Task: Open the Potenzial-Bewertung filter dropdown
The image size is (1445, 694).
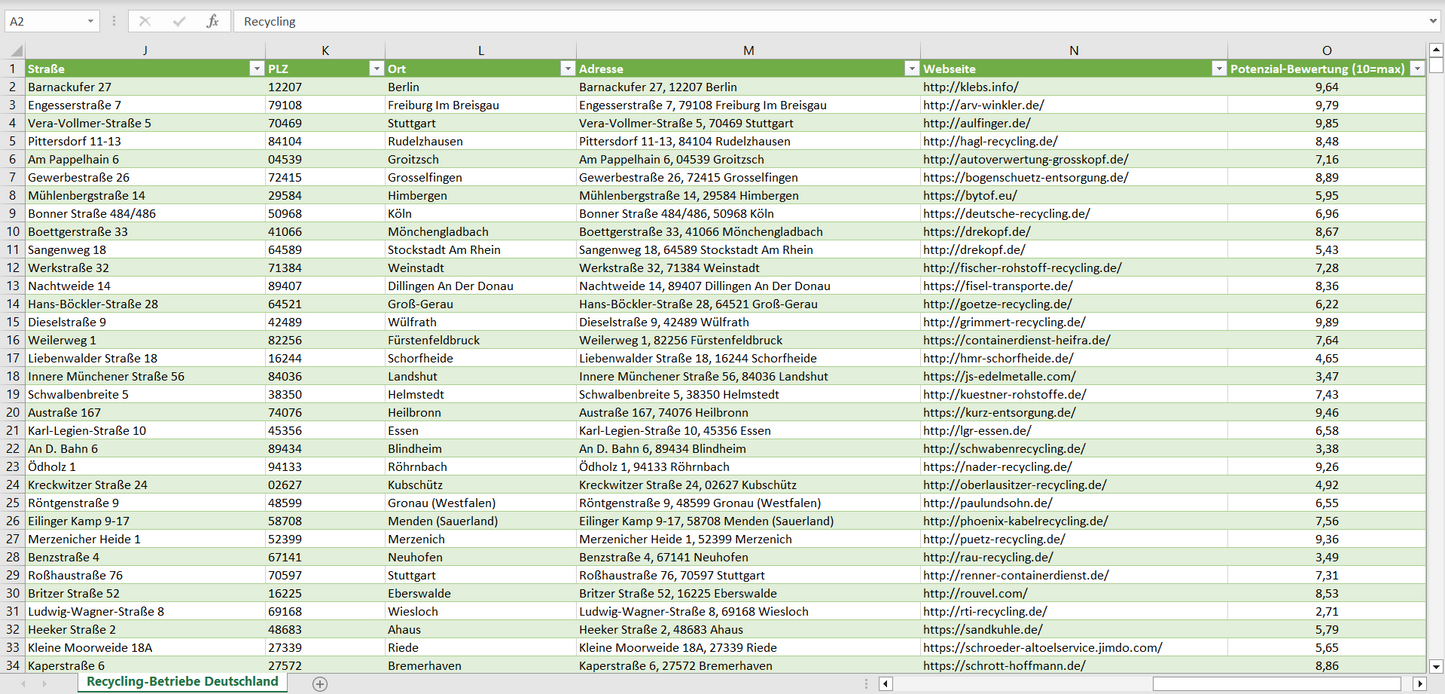Action: coord(1416,69)
